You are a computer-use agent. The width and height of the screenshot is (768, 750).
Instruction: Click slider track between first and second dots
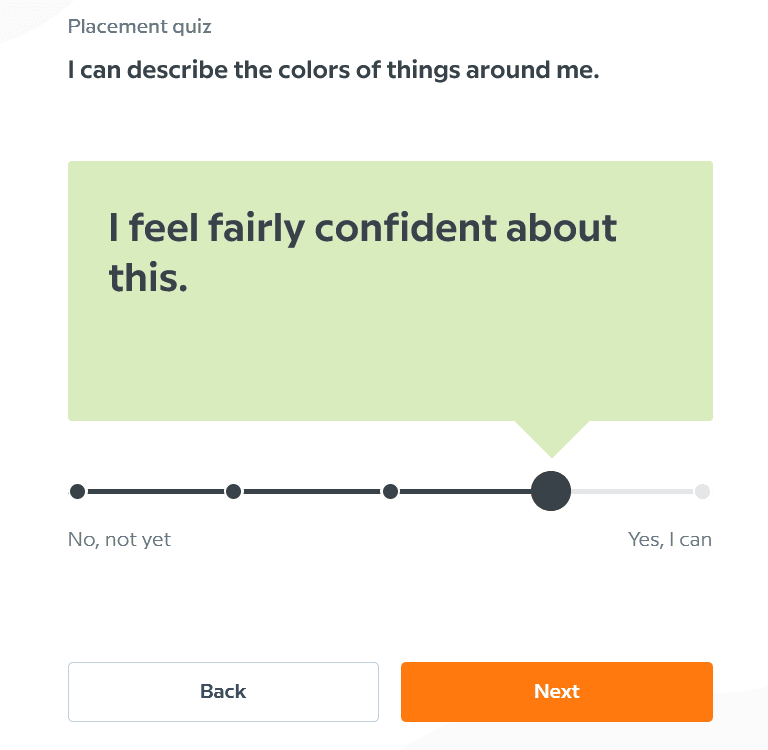click(155, 491)
